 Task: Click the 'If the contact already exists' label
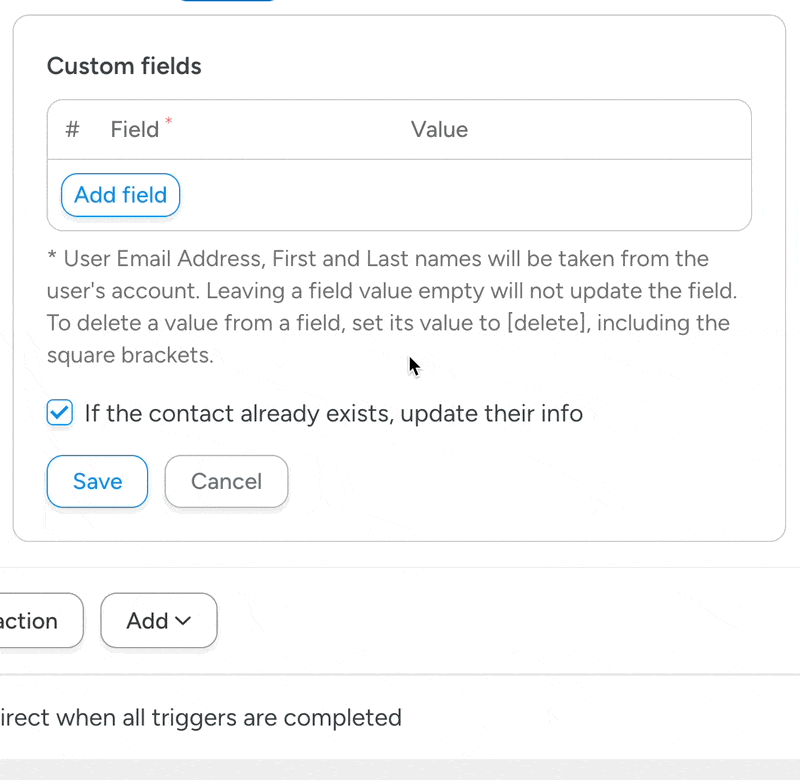pos(333,413)
